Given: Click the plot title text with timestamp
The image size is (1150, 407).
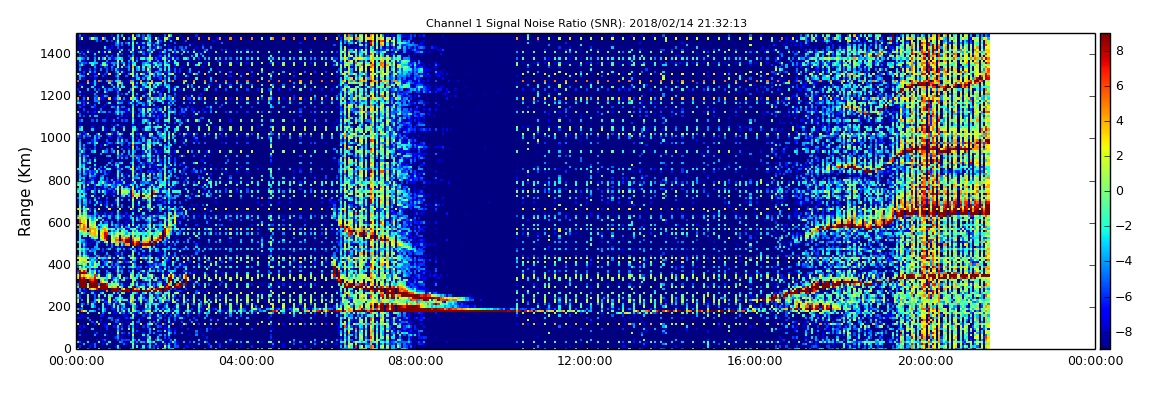Looking at the screenshot, I should pyautogui.click(x=586, y=23).
